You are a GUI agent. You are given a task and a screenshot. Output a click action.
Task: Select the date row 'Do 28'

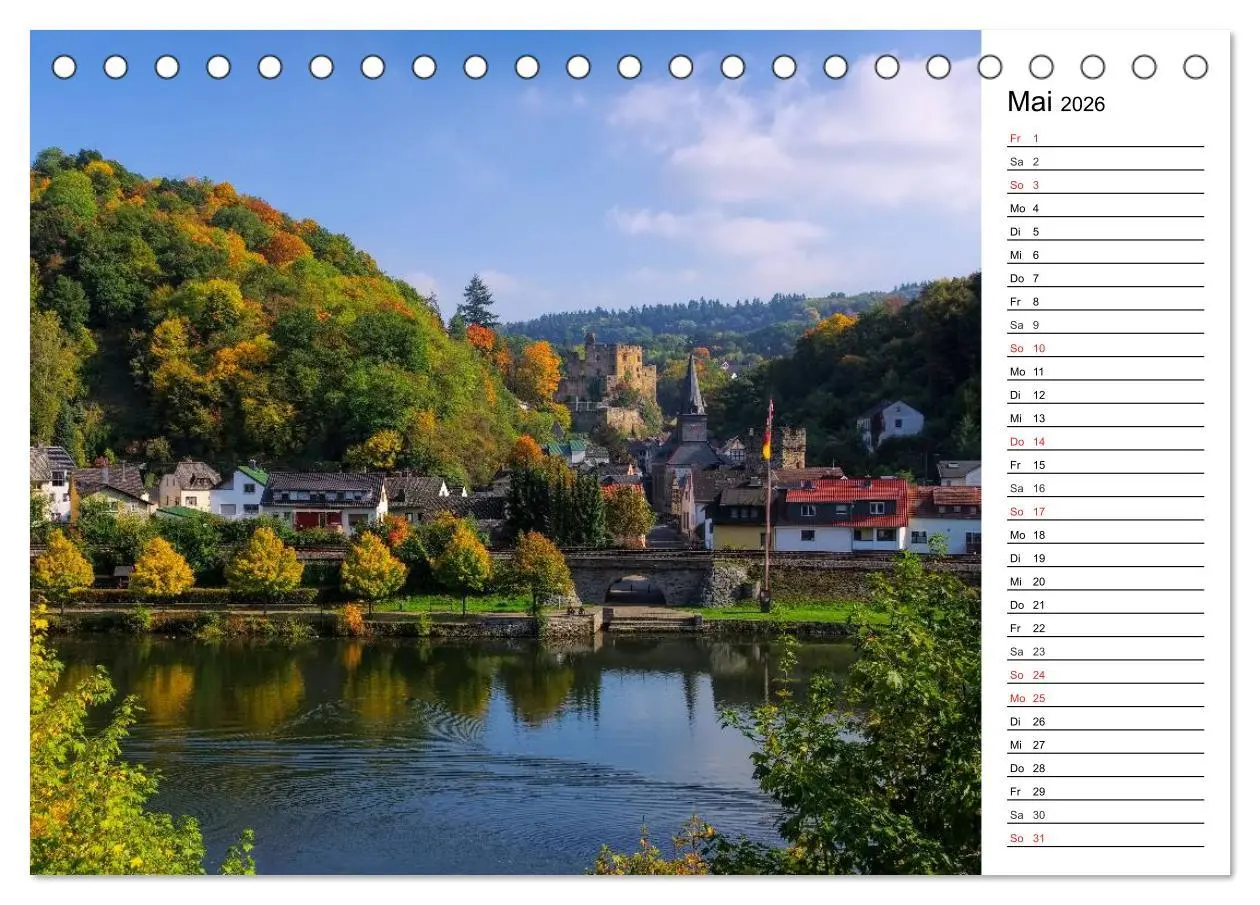(x=1105, y=768)
